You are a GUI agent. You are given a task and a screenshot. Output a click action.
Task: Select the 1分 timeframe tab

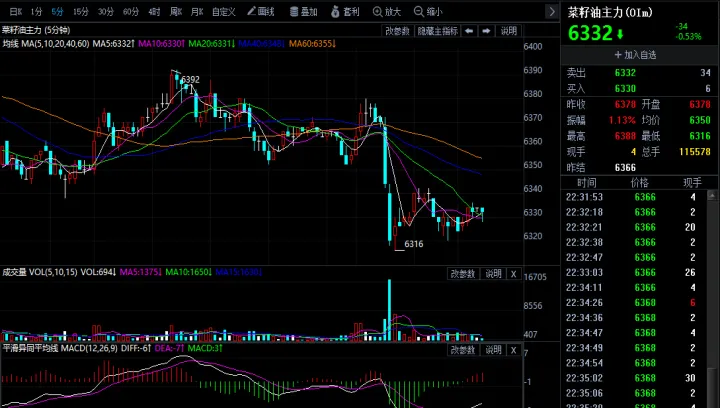[36, 12]
